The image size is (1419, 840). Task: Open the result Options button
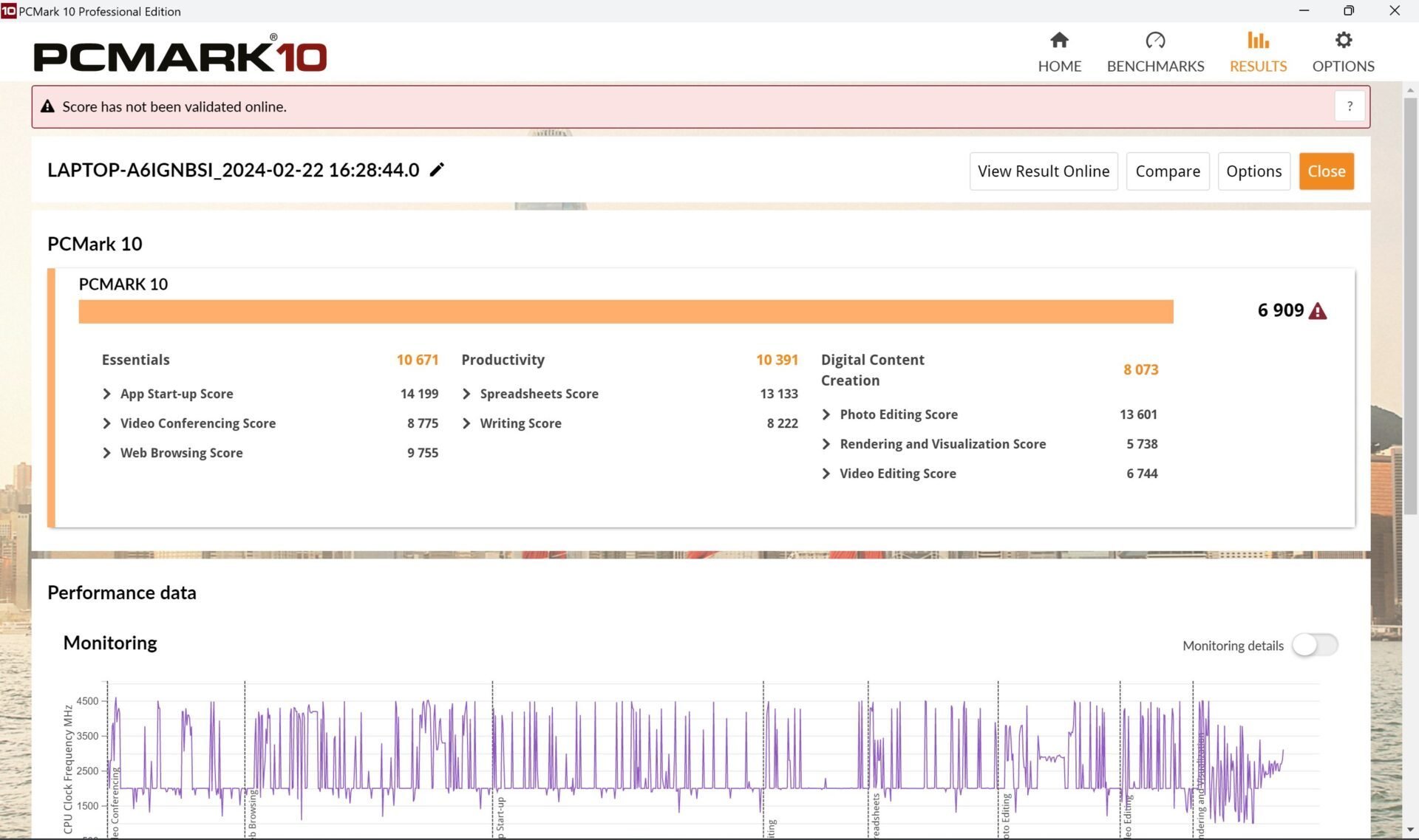pos(1253,171)
